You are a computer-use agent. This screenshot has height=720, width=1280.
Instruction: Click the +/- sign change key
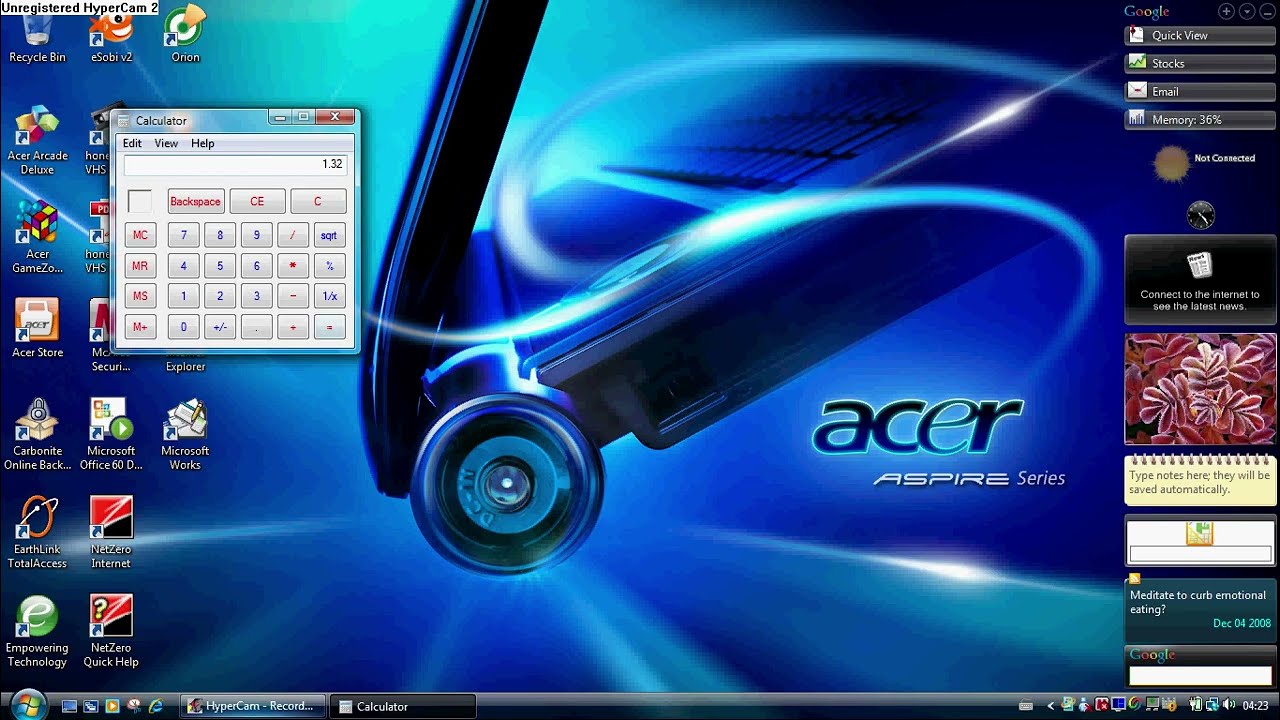tap(220, 327)
